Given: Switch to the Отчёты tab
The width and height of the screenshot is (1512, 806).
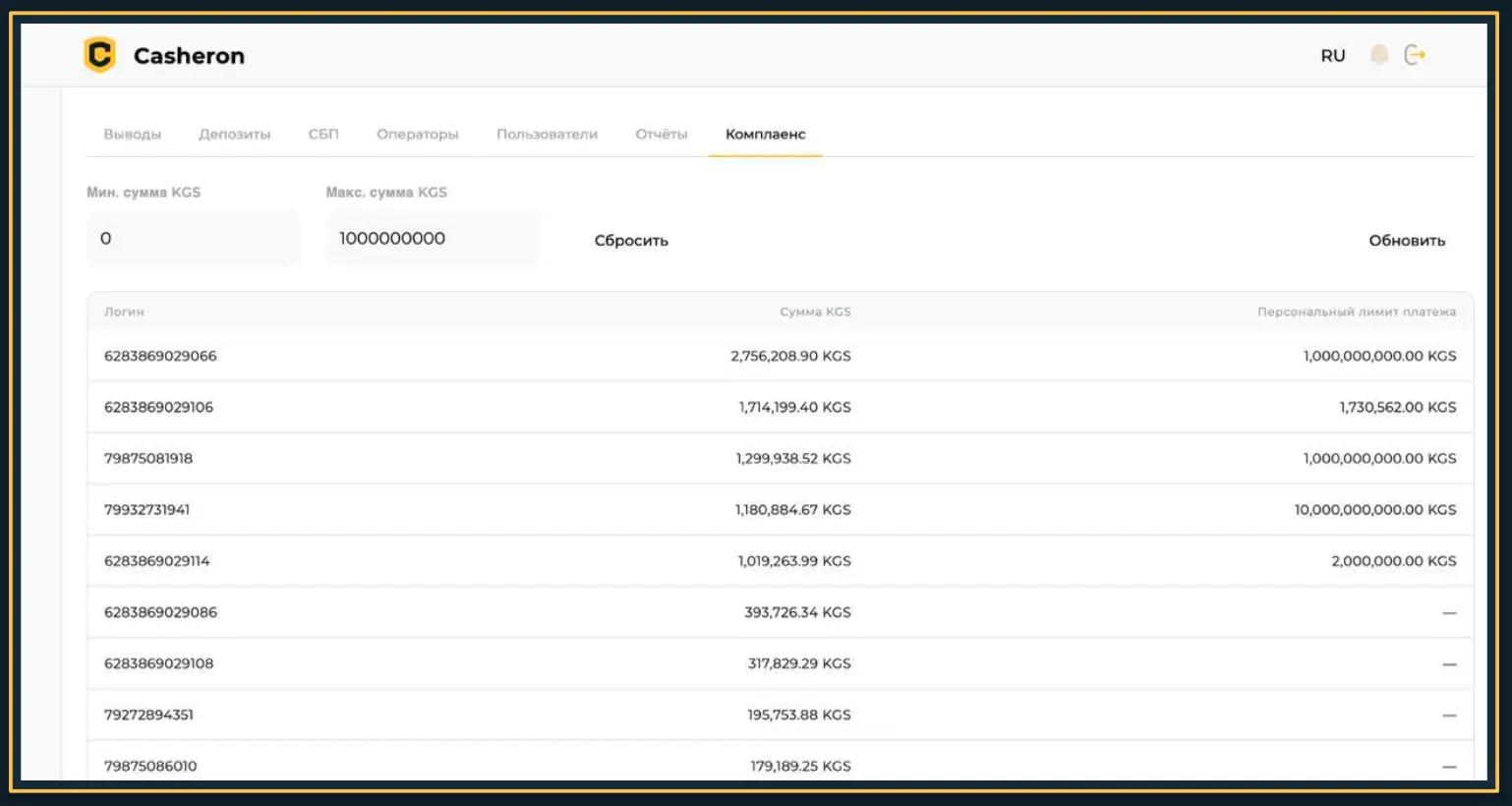Looking at the screenshot, I should (x=662, y=134).
